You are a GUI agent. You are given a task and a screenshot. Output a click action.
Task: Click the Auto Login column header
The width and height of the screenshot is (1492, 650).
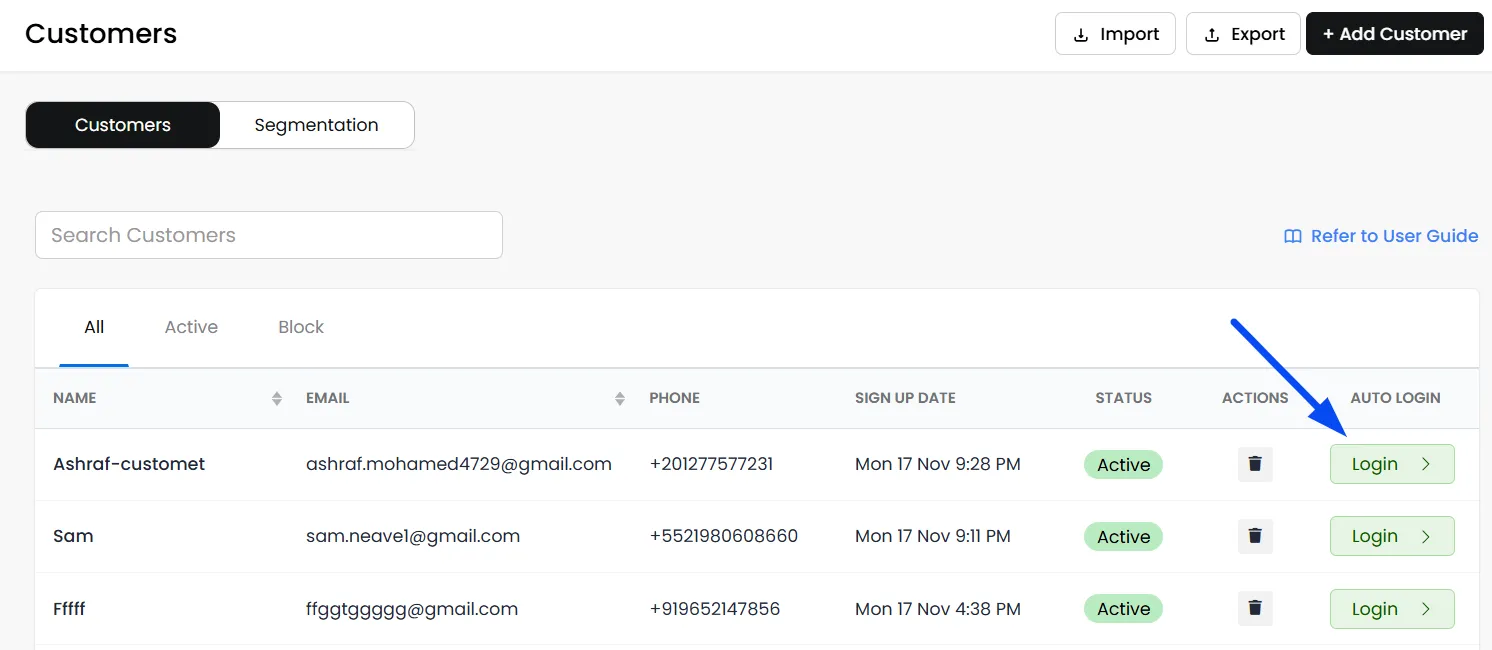point(1396,398)
